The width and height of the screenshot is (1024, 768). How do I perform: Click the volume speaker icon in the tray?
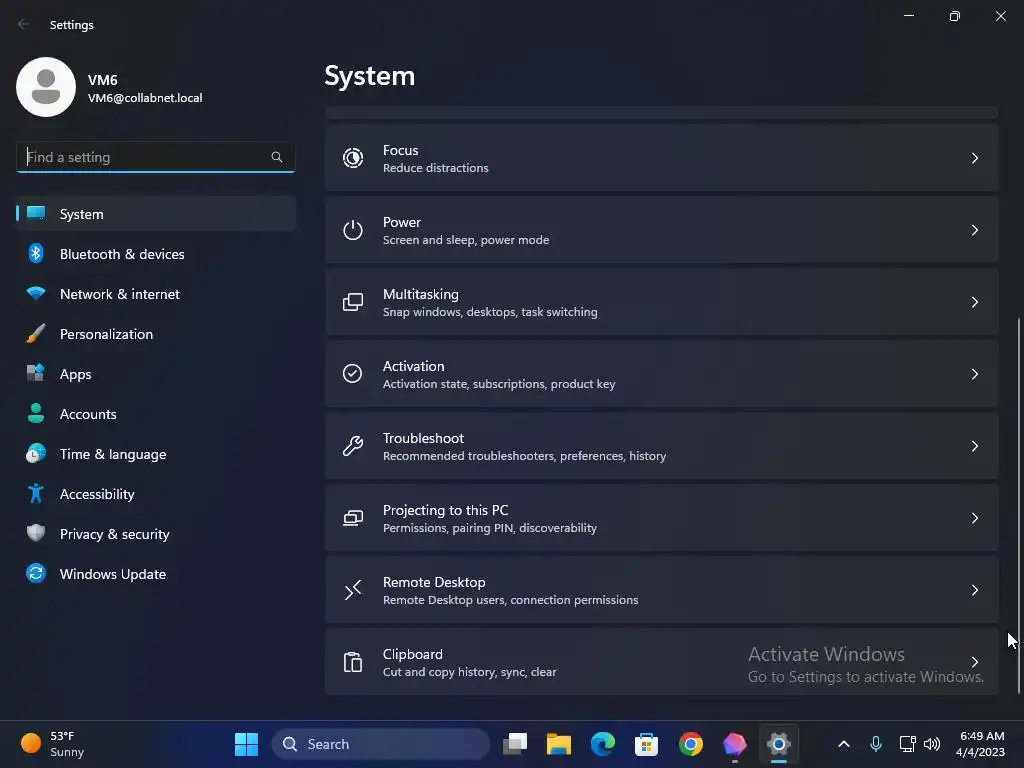[x=932, y=744]
